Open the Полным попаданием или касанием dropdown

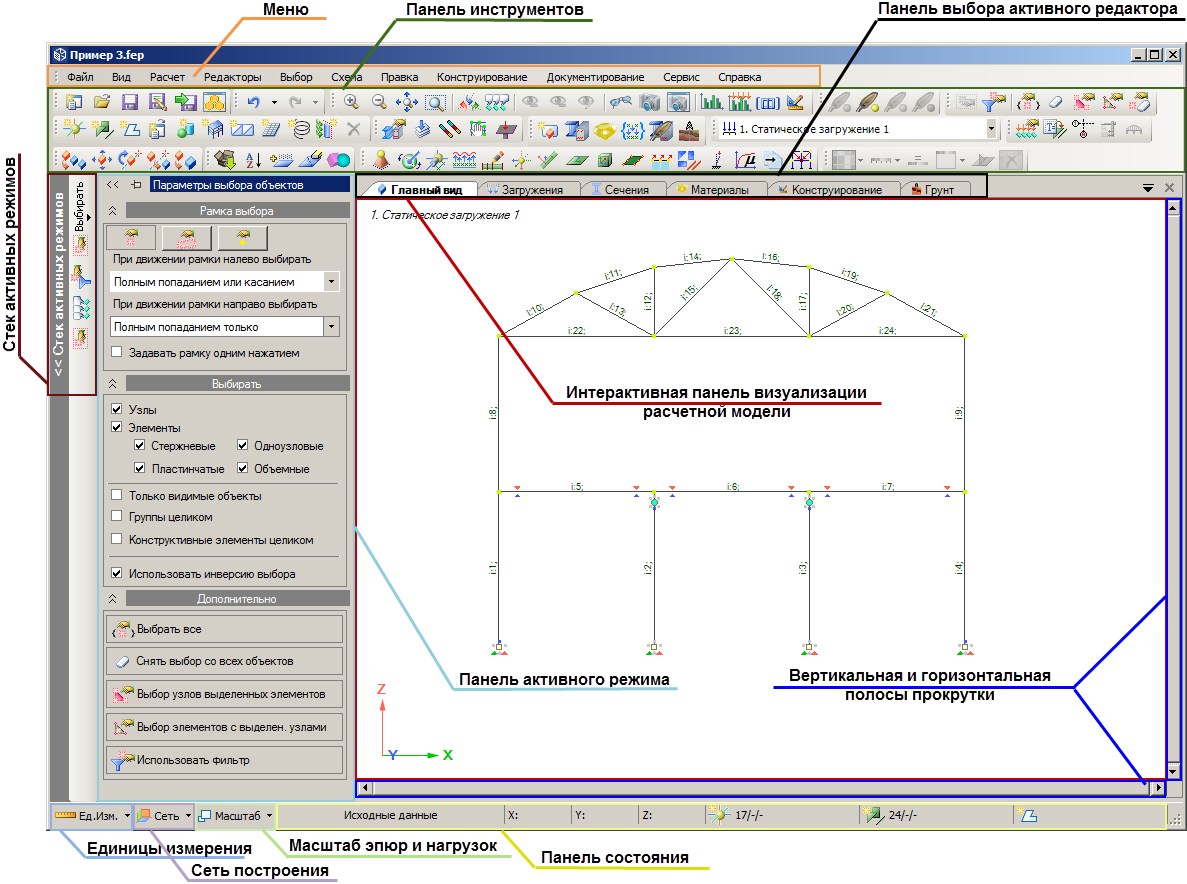[331, 282]
